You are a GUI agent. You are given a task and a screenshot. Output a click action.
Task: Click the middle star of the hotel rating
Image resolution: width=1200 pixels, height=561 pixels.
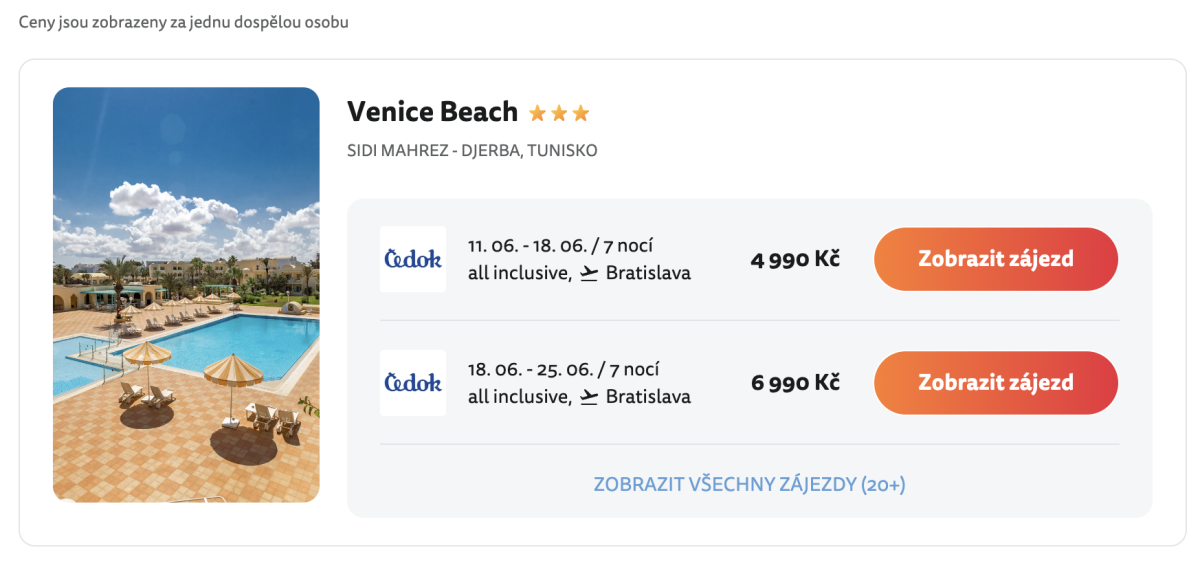coord(559,113)
